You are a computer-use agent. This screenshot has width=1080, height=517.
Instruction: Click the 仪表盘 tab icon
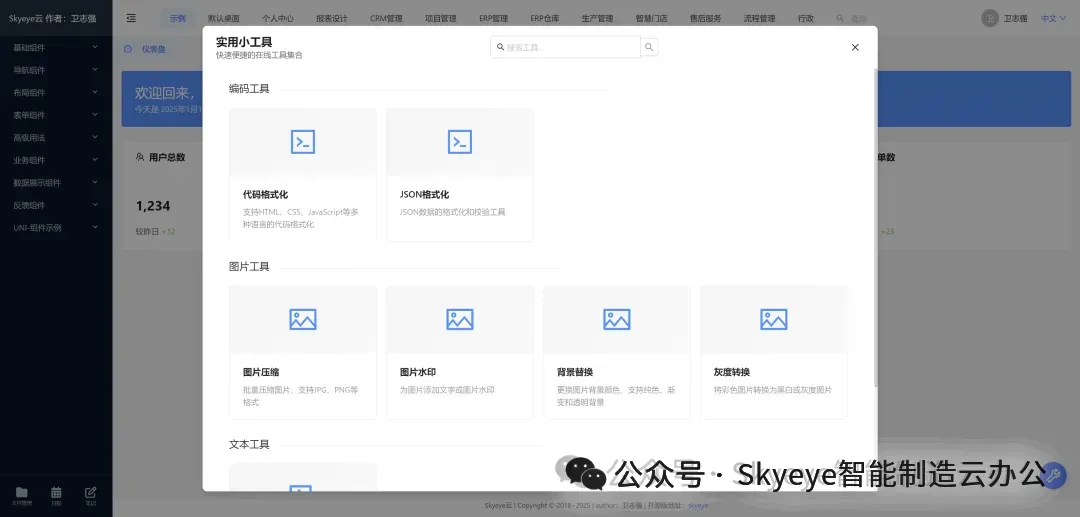point(128,49)
